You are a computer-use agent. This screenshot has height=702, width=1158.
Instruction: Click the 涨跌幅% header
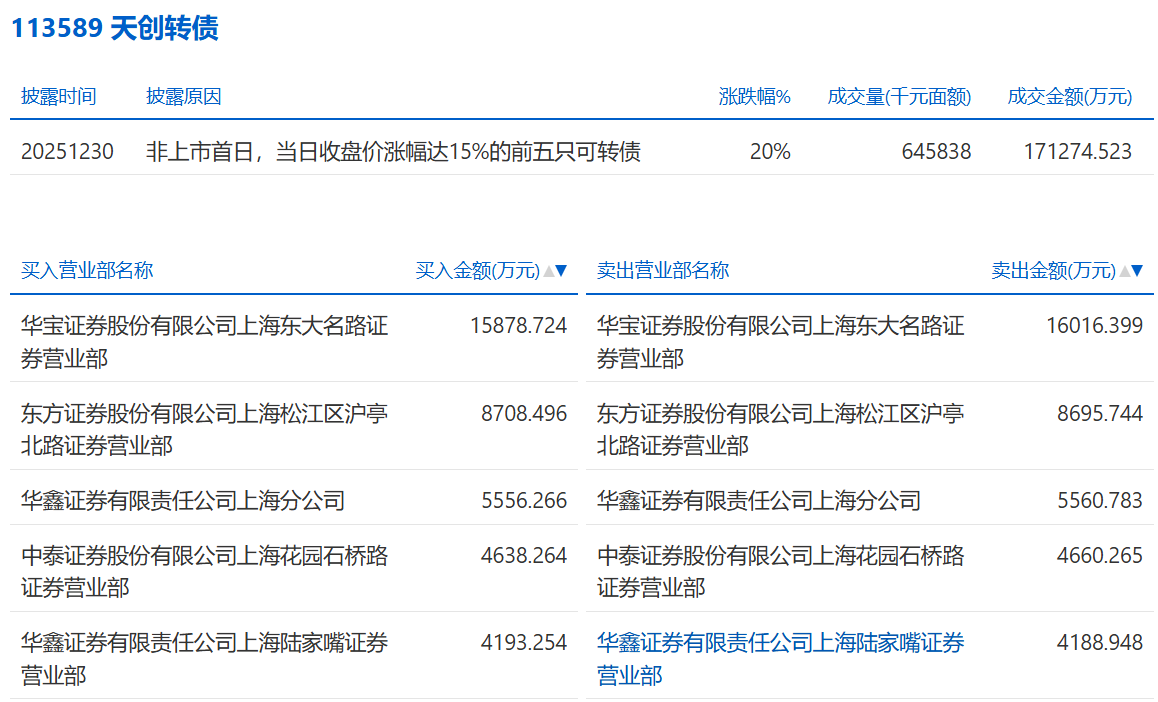pyautogui.click(x=755, y=97)
